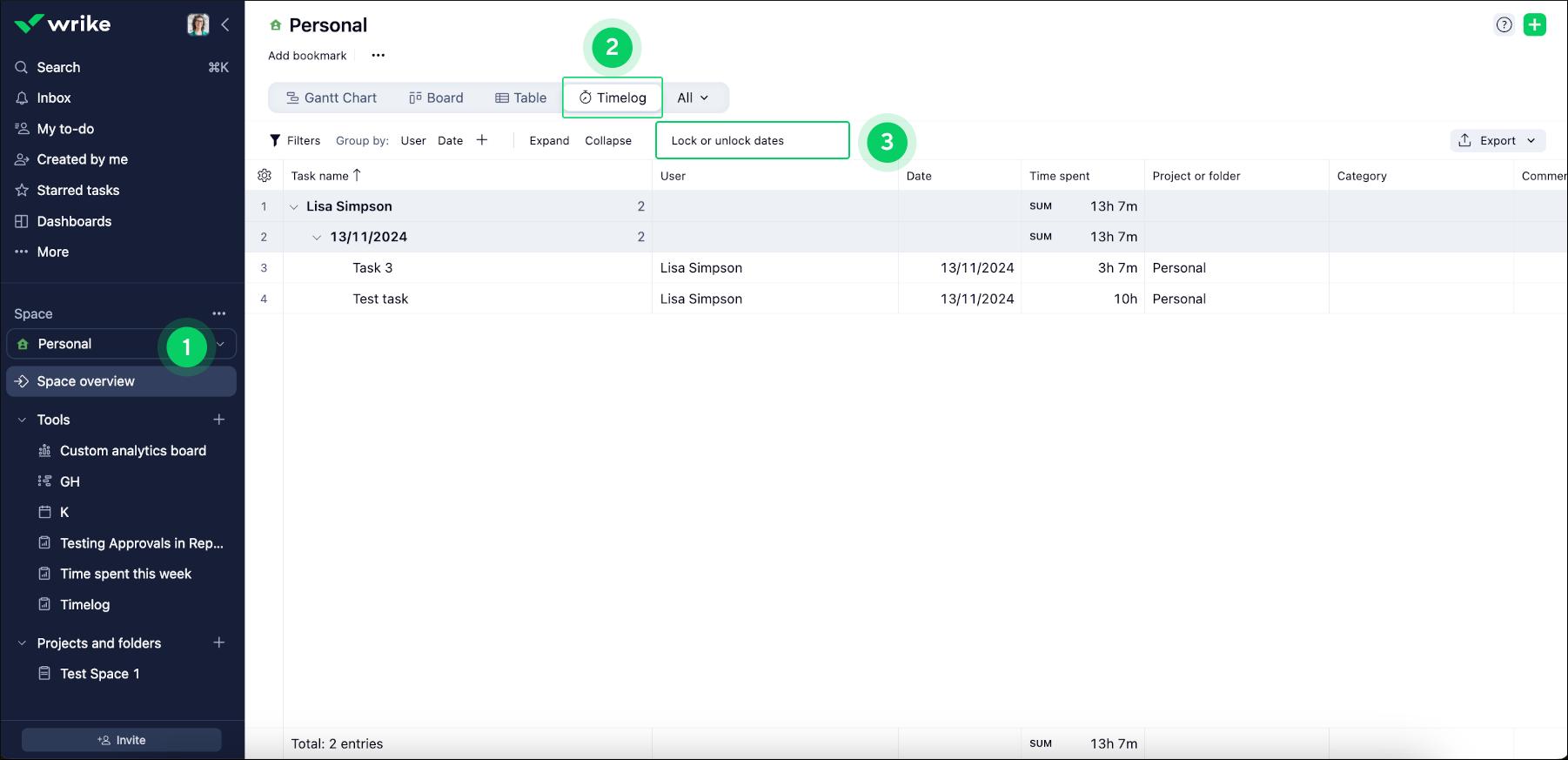Click the user profile avatar
1568x760 pixels.
pos(198,24)
